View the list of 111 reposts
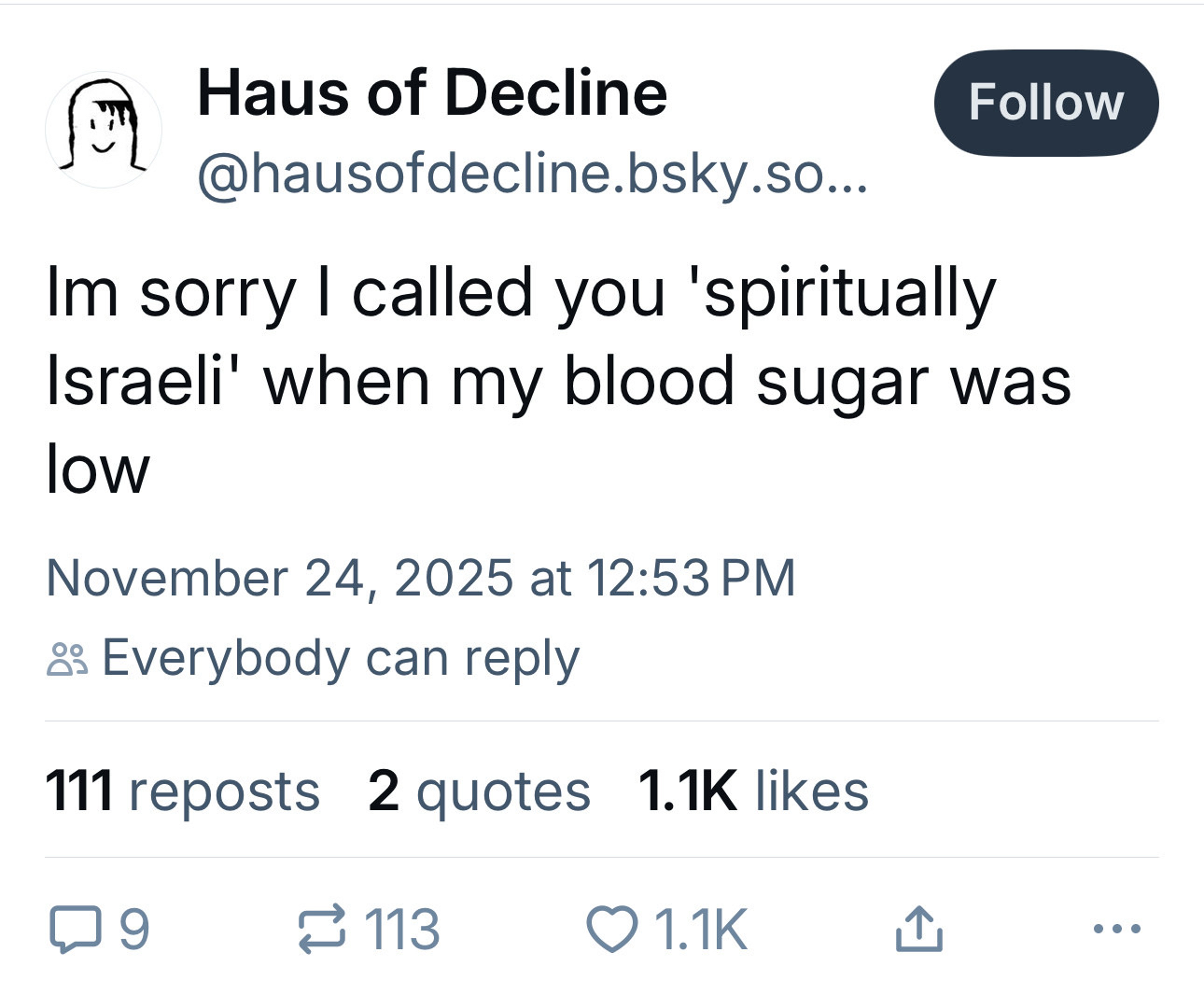The height and width of the screenshot is (994, 1204). tap(183, 791)
